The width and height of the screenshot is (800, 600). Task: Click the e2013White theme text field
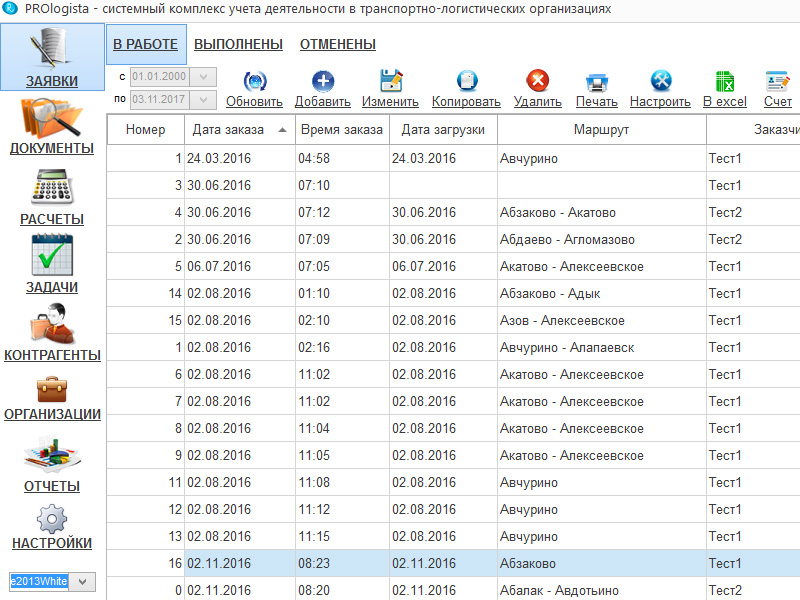click(39, 581)
